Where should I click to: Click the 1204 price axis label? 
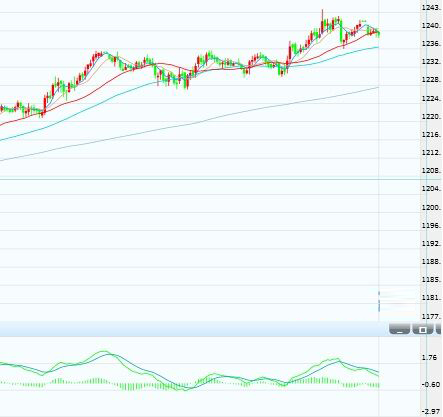(432, 189)
